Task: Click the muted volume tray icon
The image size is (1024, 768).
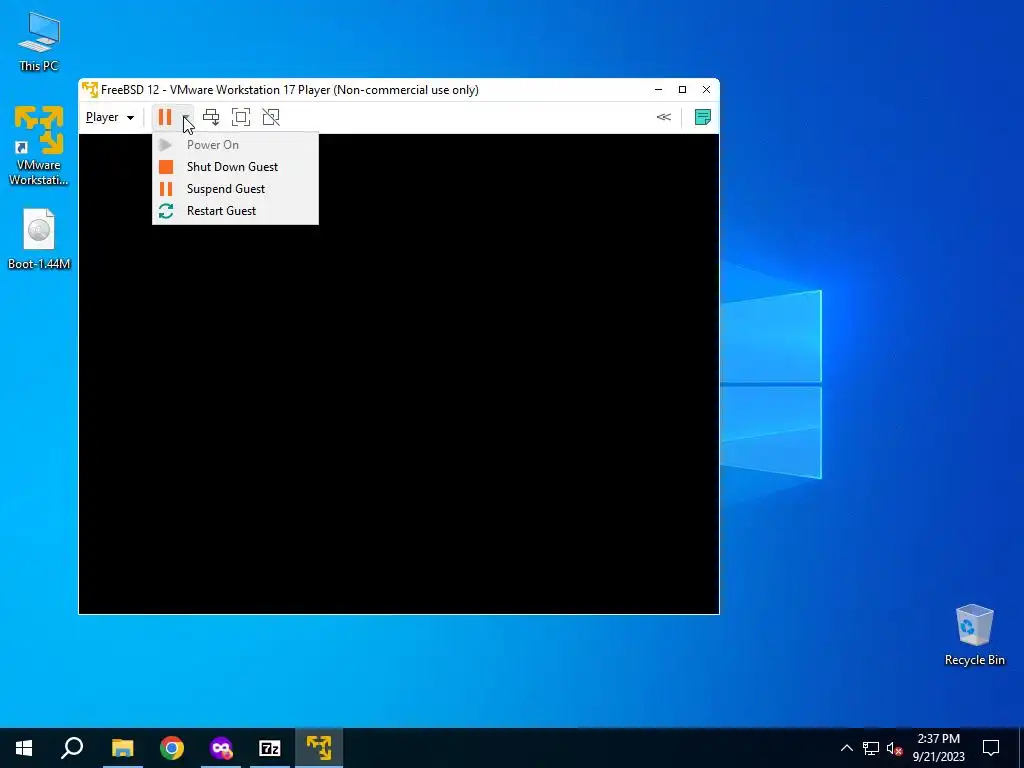Action: pos(895,748)
